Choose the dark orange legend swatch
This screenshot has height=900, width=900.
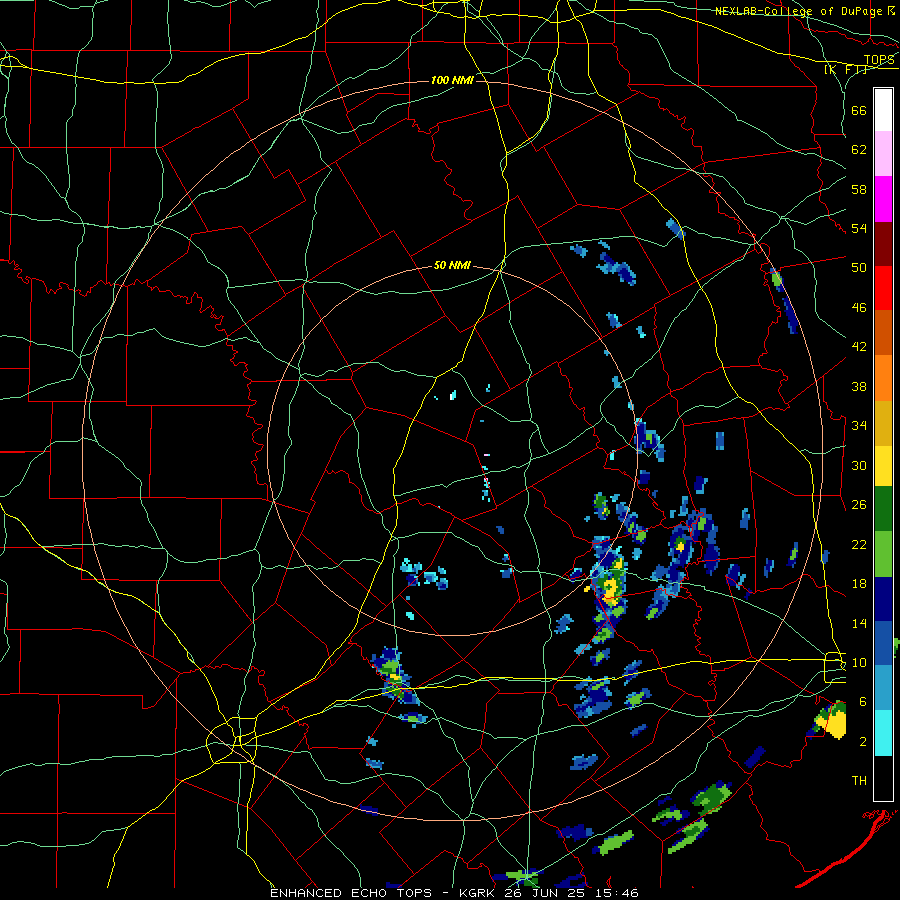[x=883, y=332]
